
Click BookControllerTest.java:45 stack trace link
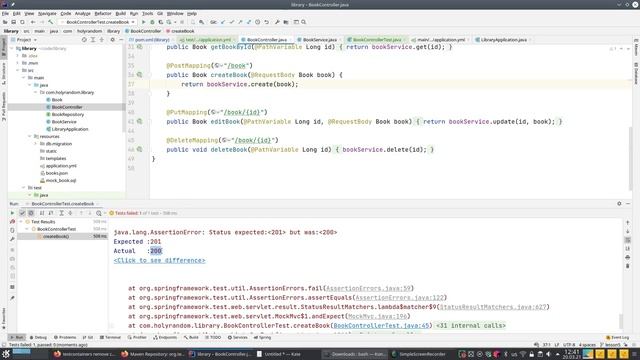click(x=381, y=325)
